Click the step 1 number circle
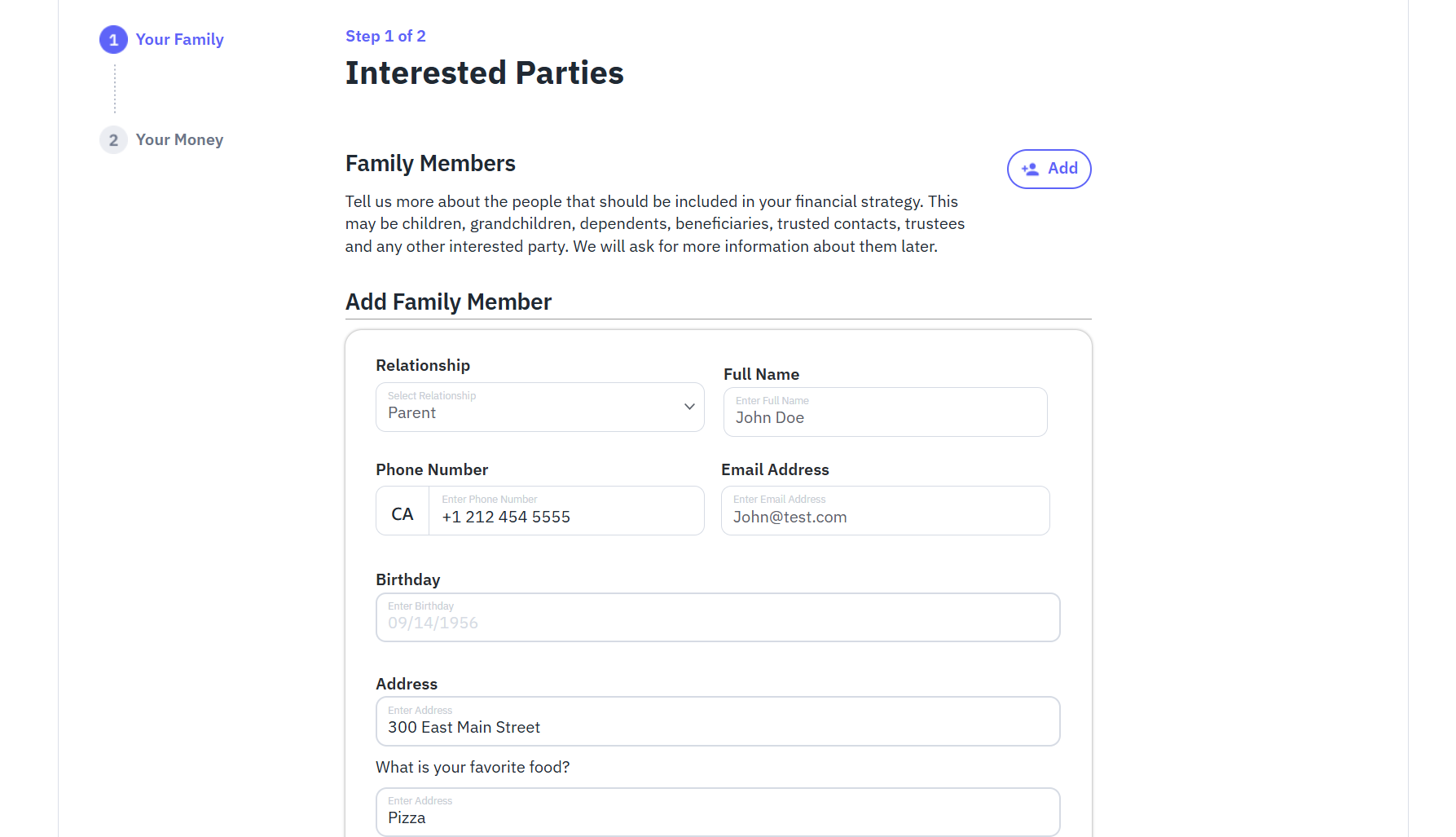This screenshot has width=1456, height=837. pos(113,40)
